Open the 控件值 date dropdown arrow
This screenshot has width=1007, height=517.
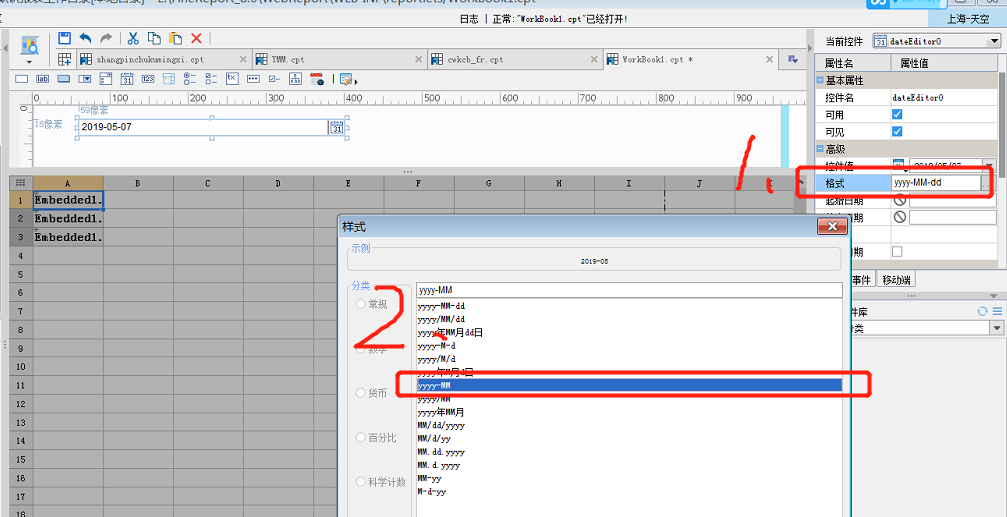[990, 165]
